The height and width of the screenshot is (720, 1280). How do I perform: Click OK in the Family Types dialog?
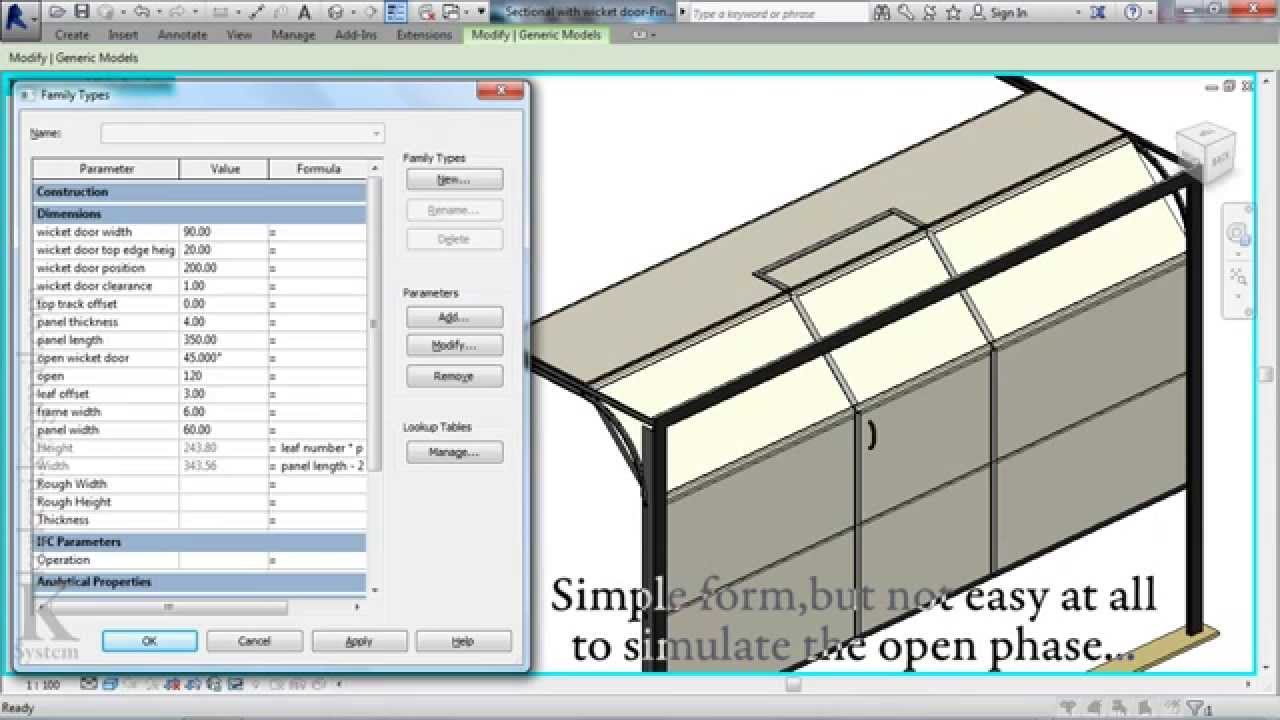[149, 641]
